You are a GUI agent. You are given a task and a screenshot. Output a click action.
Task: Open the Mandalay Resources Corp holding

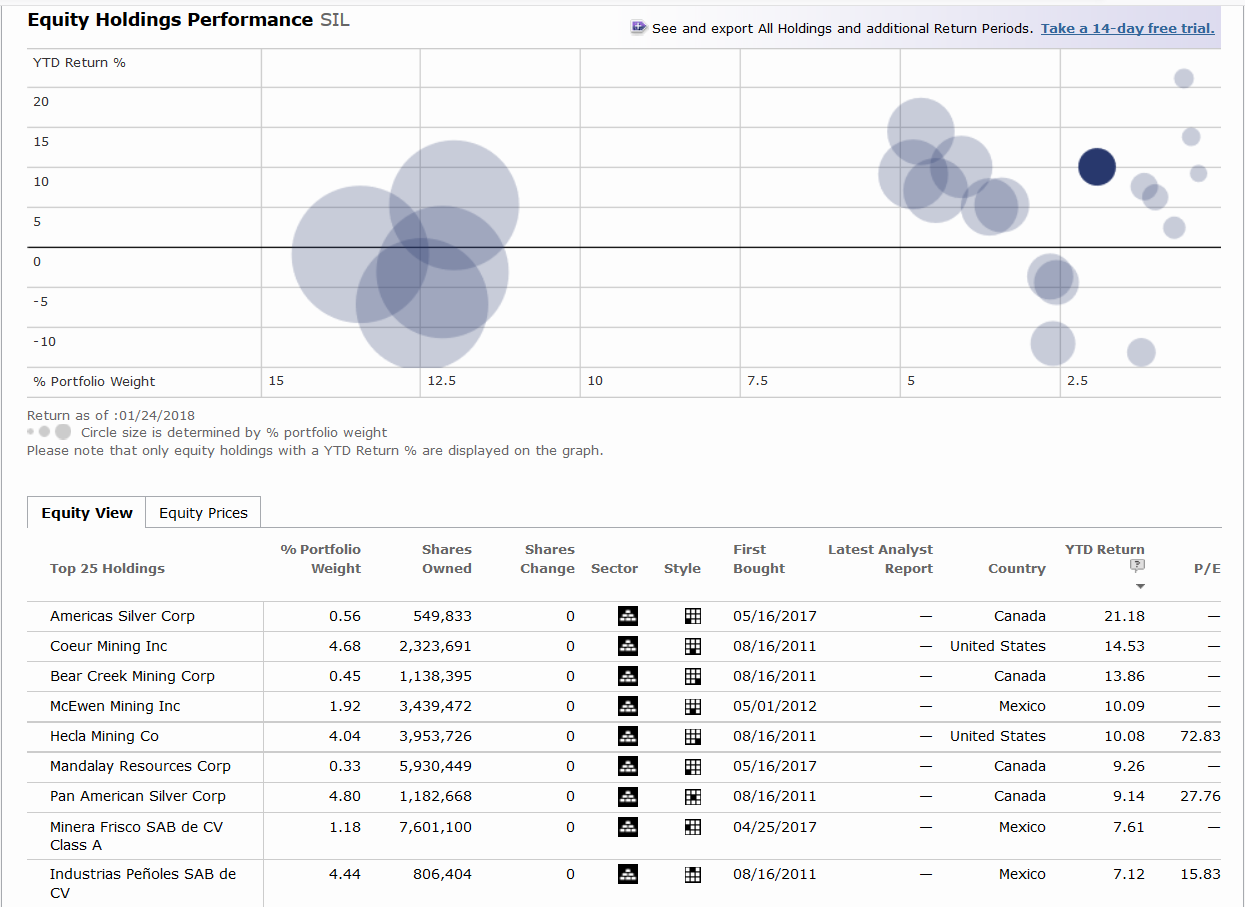140,766
